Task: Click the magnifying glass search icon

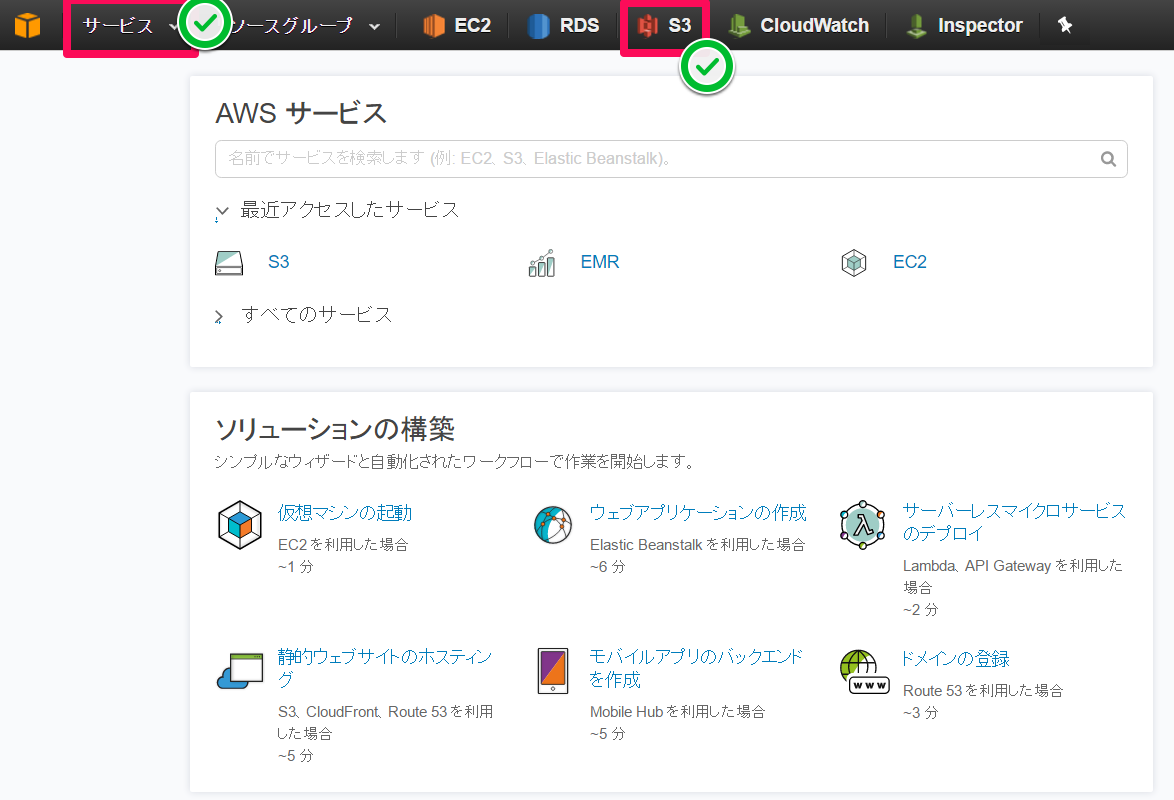Action: coord(1108,159)
